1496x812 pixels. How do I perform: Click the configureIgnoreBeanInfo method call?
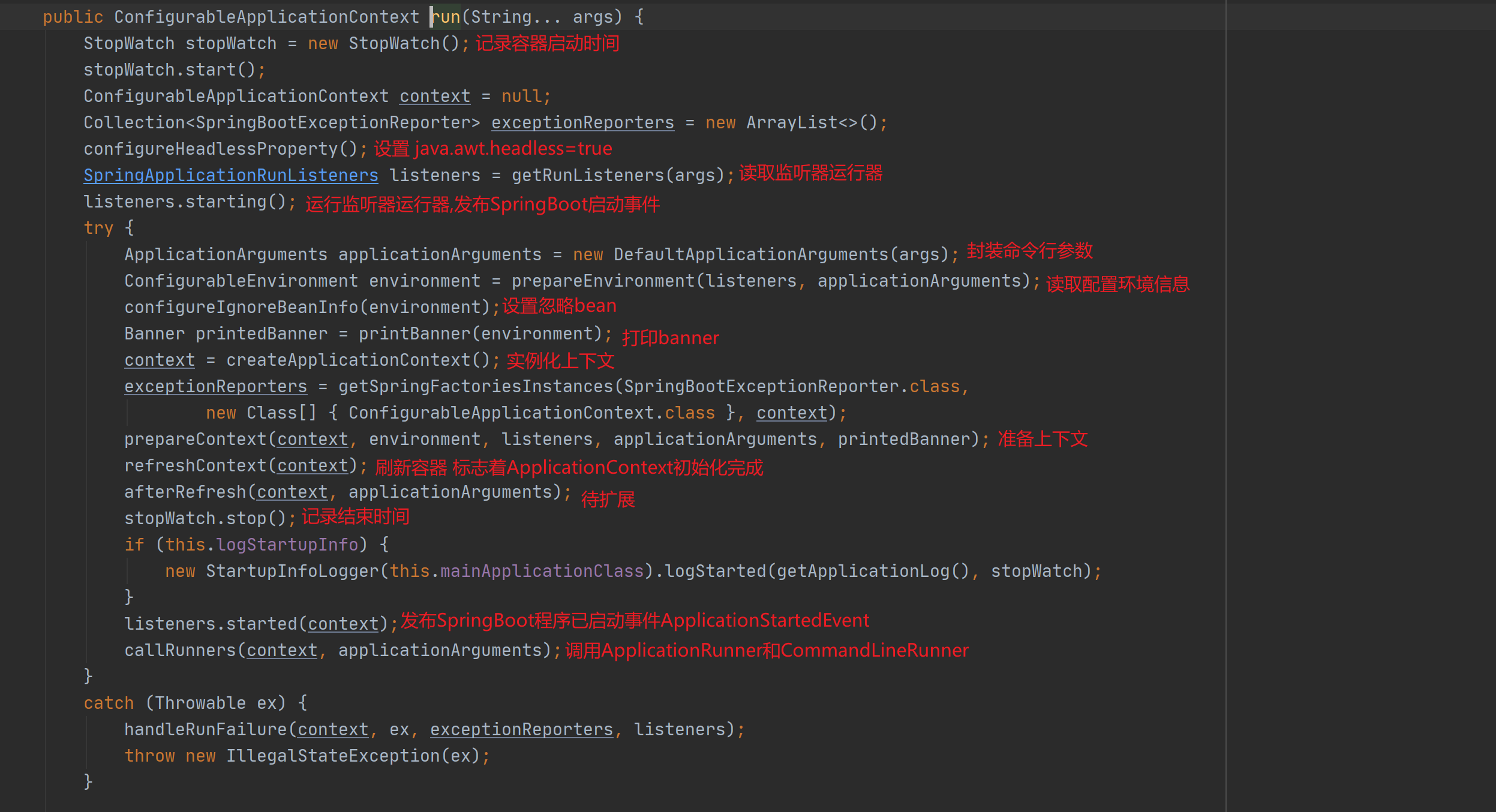tap(241, 307)
